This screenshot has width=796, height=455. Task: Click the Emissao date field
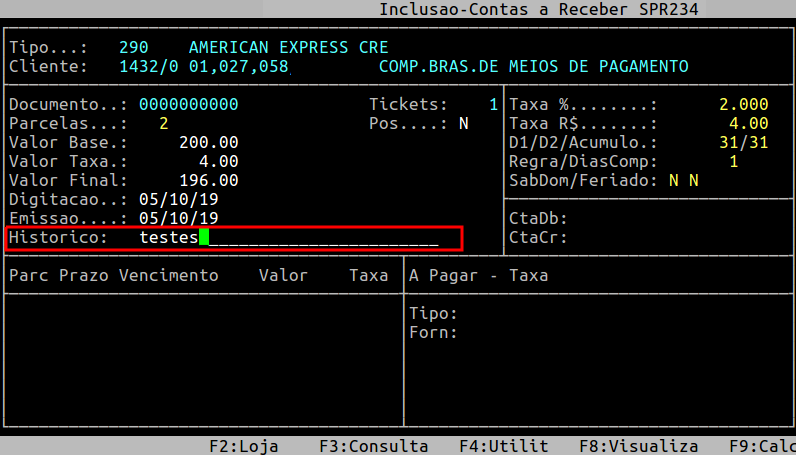click(178, 219)
